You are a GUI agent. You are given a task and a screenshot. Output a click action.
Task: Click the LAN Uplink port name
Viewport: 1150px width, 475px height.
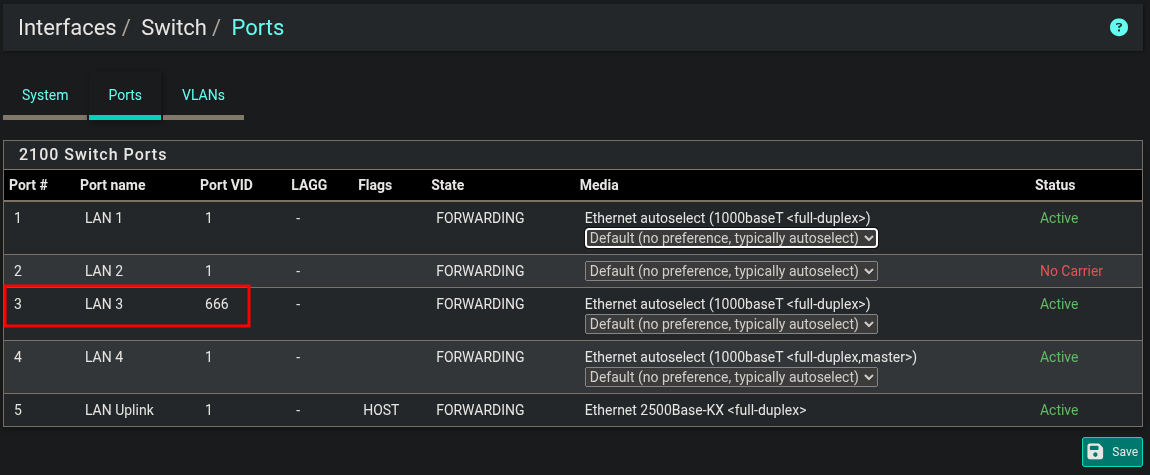[119, 410]
